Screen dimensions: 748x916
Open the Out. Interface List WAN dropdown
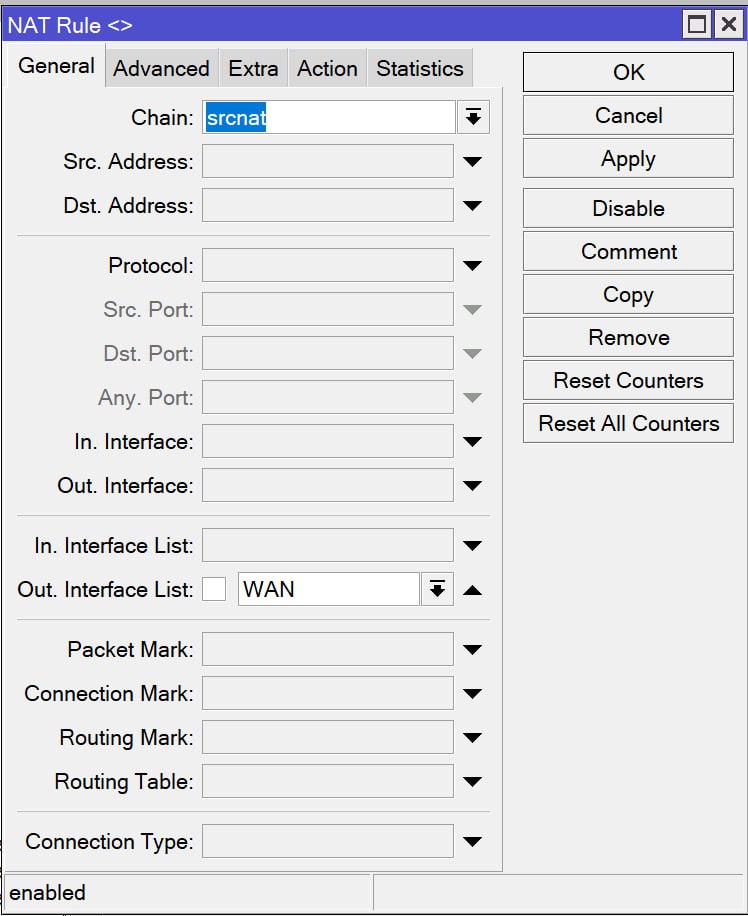pos(437,589)
